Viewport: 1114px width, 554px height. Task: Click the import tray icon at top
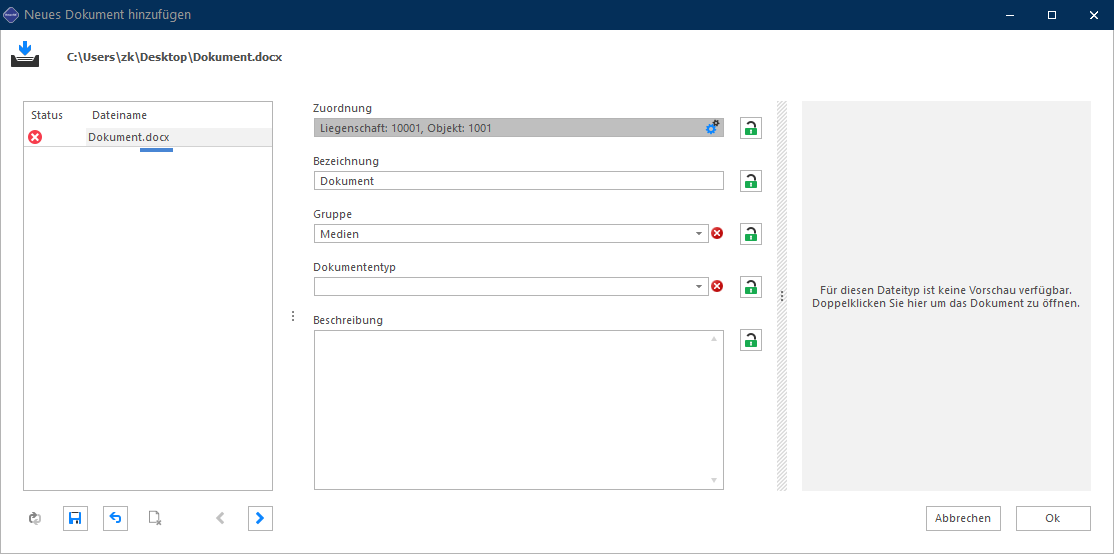coord(25,54)
